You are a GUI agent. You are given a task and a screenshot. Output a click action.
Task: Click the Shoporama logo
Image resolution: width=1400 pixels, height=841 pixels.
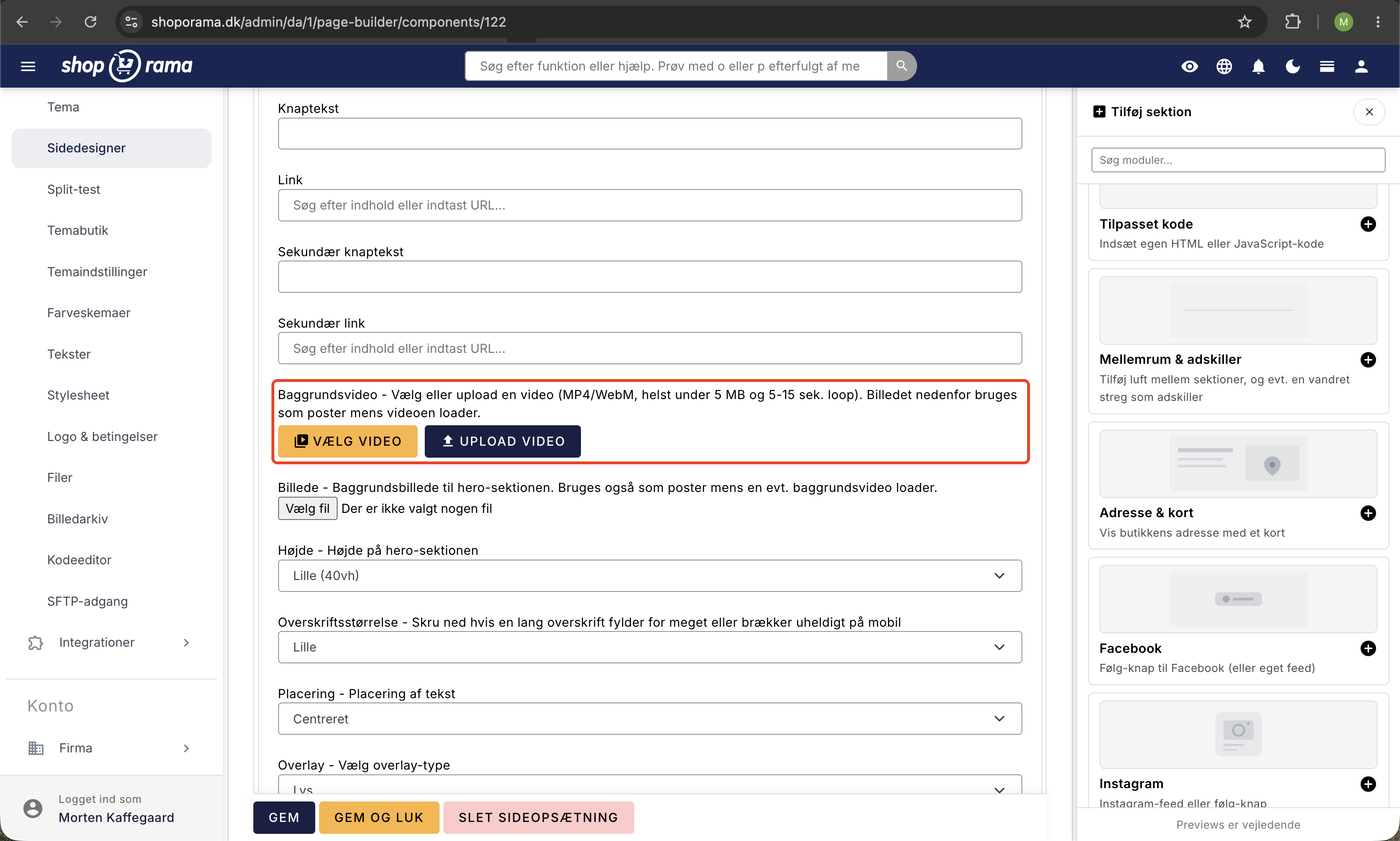click(126, 66)
